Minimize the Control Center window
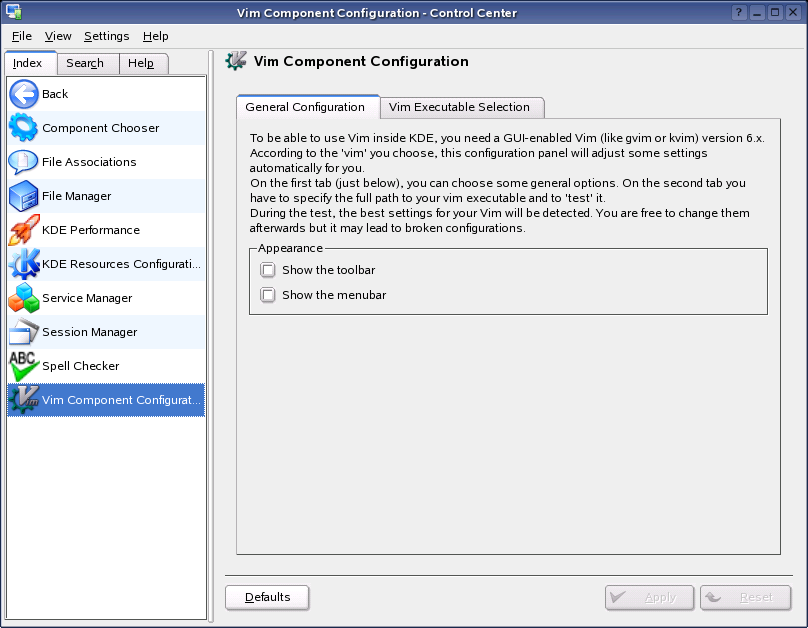The width and height of the screenshot is (808, 628). click(756, 12)
